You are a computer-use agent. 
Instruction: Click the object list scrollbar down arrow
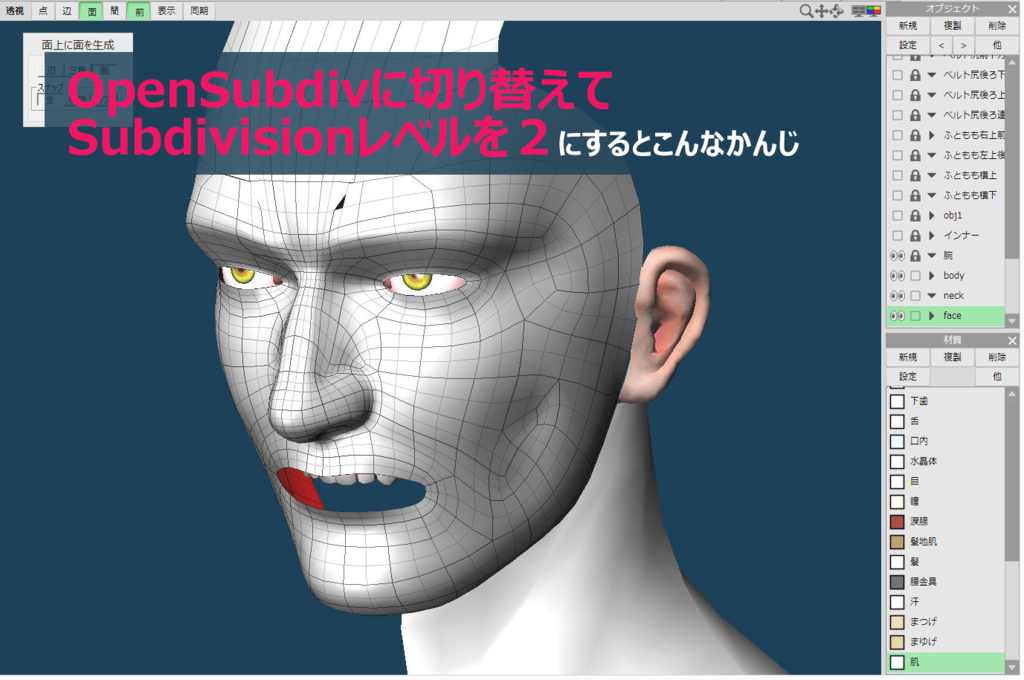point(1012,321)
